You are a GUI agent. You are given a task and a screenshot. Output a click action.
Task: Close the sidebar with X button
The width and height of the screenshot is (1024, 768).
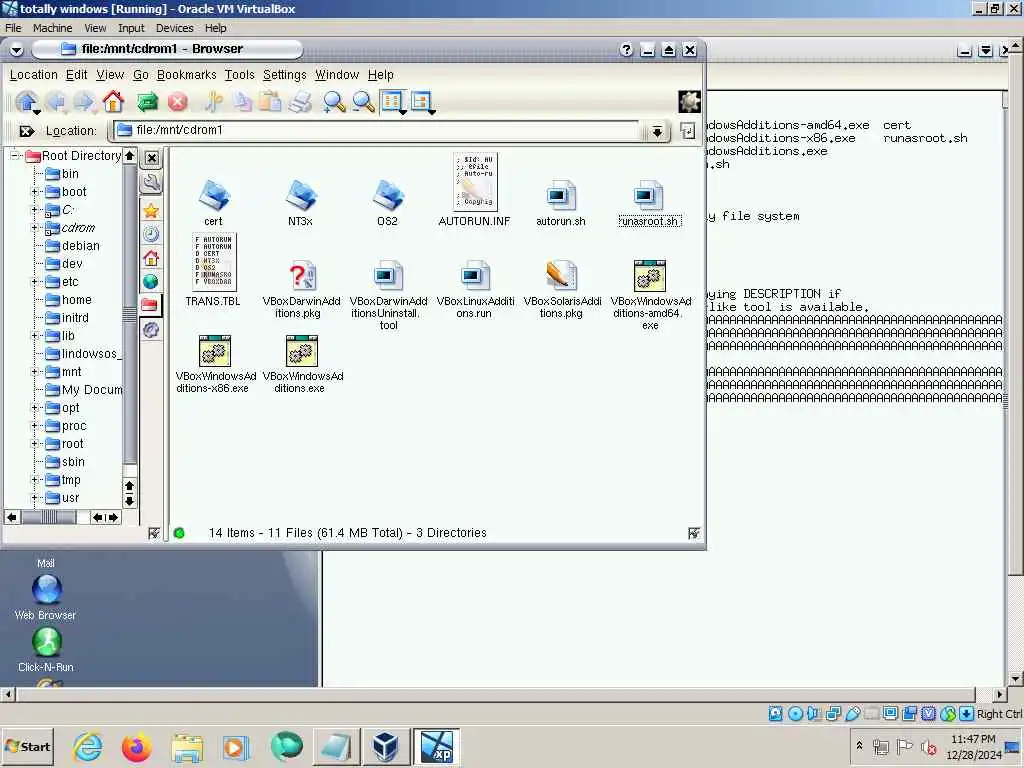click(152, 158)
